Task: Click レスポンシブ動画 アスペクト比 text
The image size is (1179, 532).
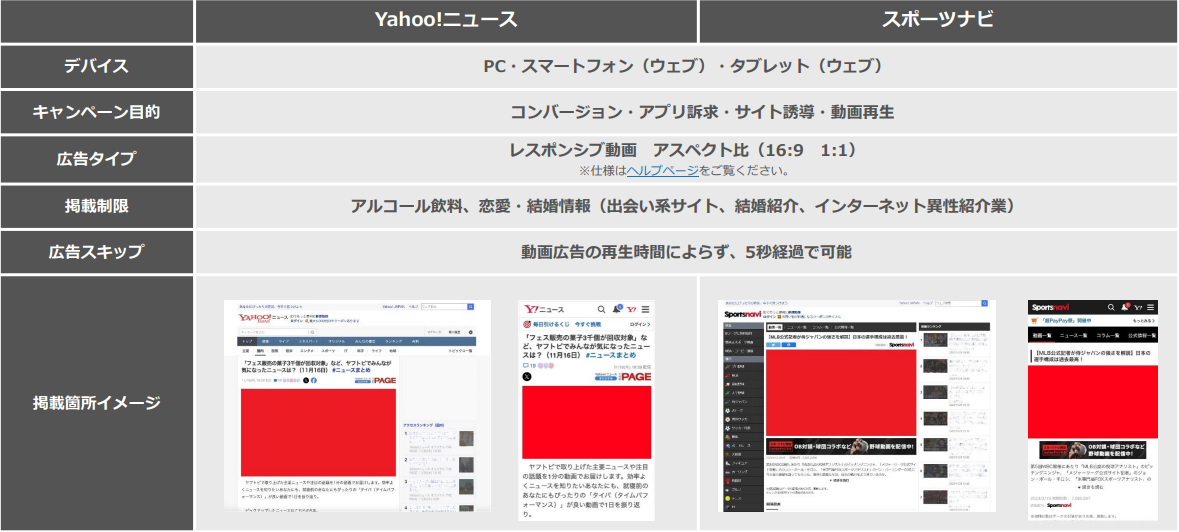Action: (683, 150)
